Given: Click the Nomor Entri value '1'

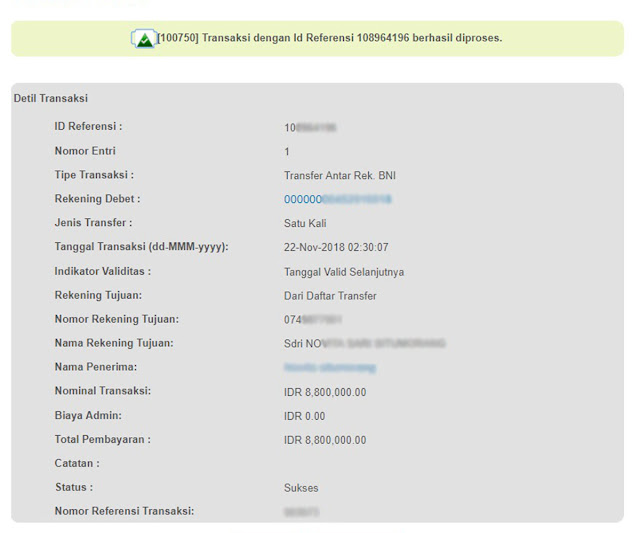Looking at the screenshot, I should (x=287, y=152).
